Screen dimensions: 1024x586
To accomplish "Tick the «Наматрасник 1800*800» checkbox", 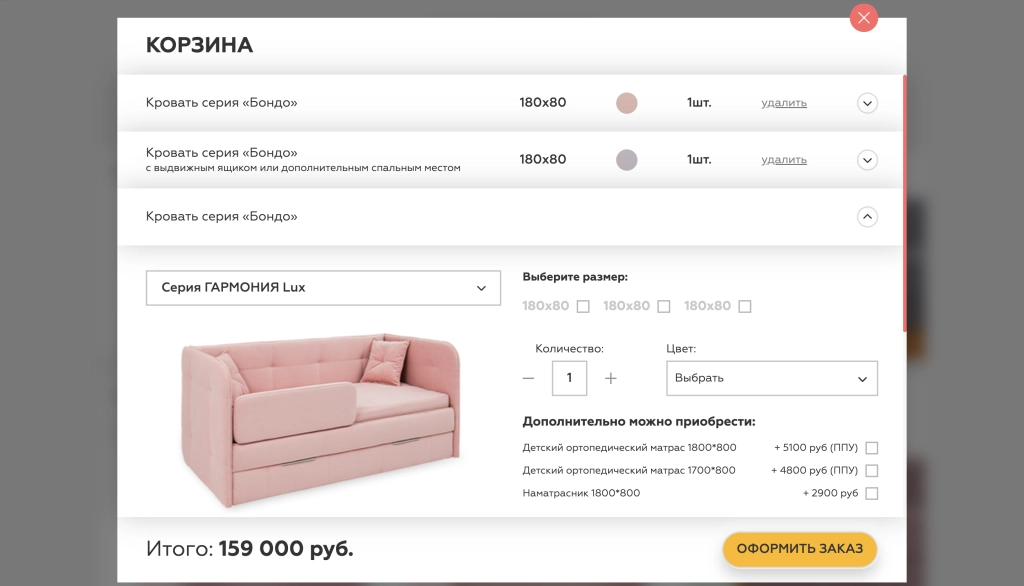I will 871,494.
